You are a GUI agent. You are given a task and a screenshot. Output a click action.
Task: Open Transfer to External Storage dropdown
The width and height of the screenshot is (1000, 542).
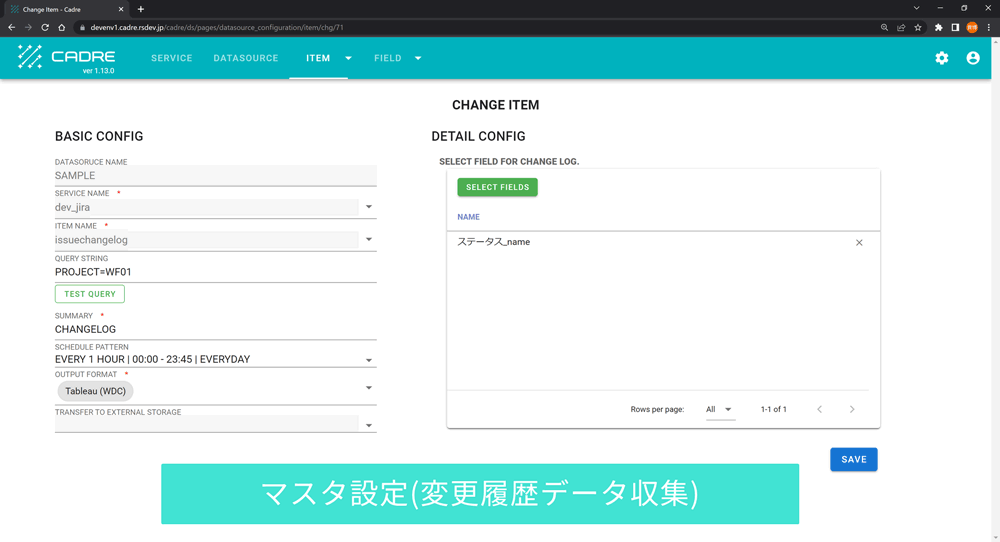(369, 425)
